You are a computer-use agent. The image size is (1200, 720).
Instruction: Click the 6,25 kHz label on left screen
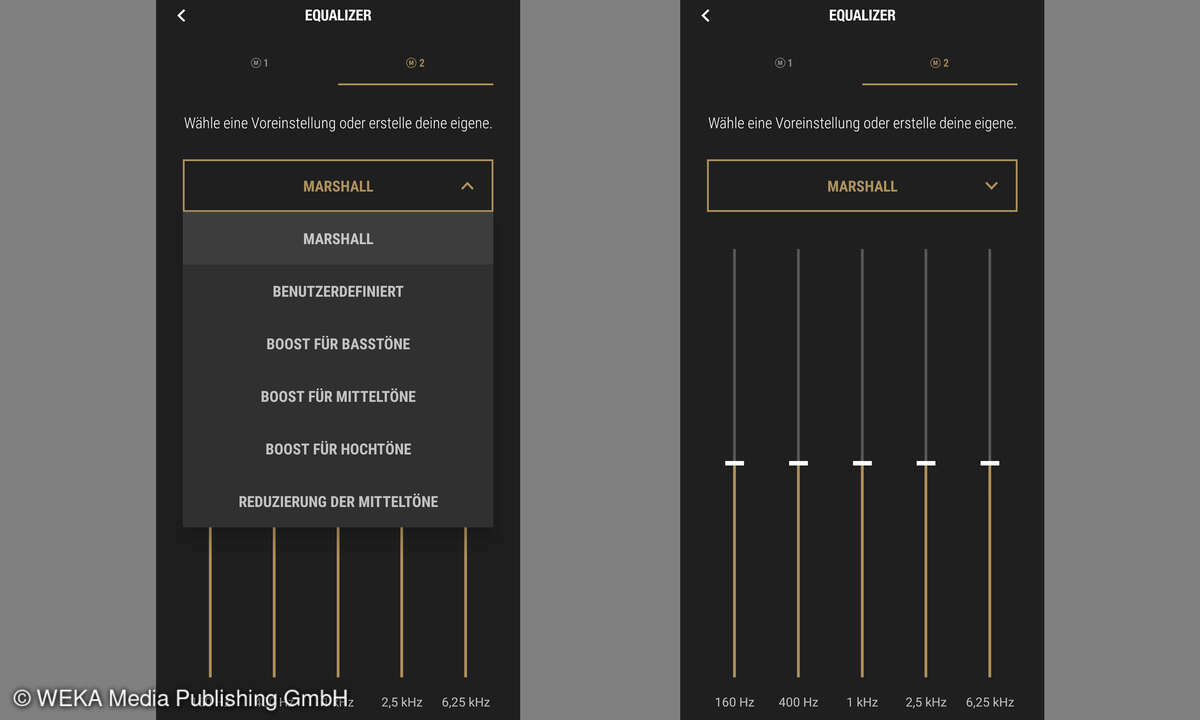click(x=466, y=702)
